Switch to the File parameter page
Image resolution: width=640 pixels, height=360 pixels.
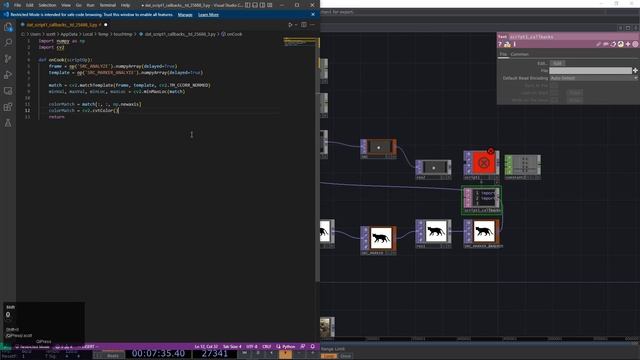(503, 54)
